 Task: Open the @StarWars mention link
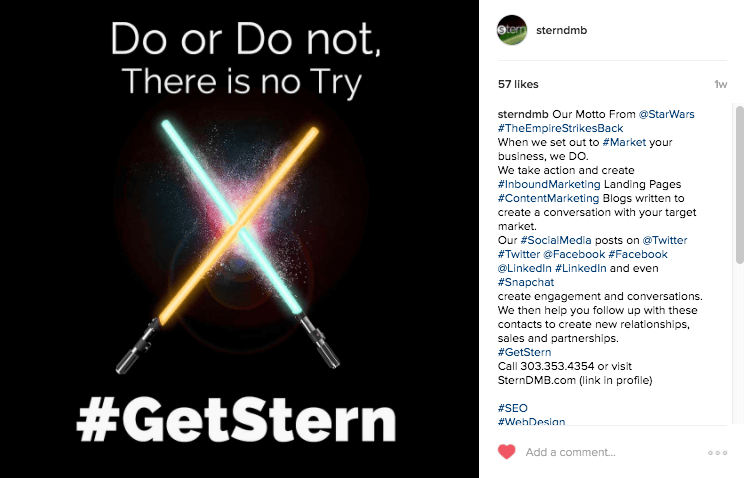[666, 114]
